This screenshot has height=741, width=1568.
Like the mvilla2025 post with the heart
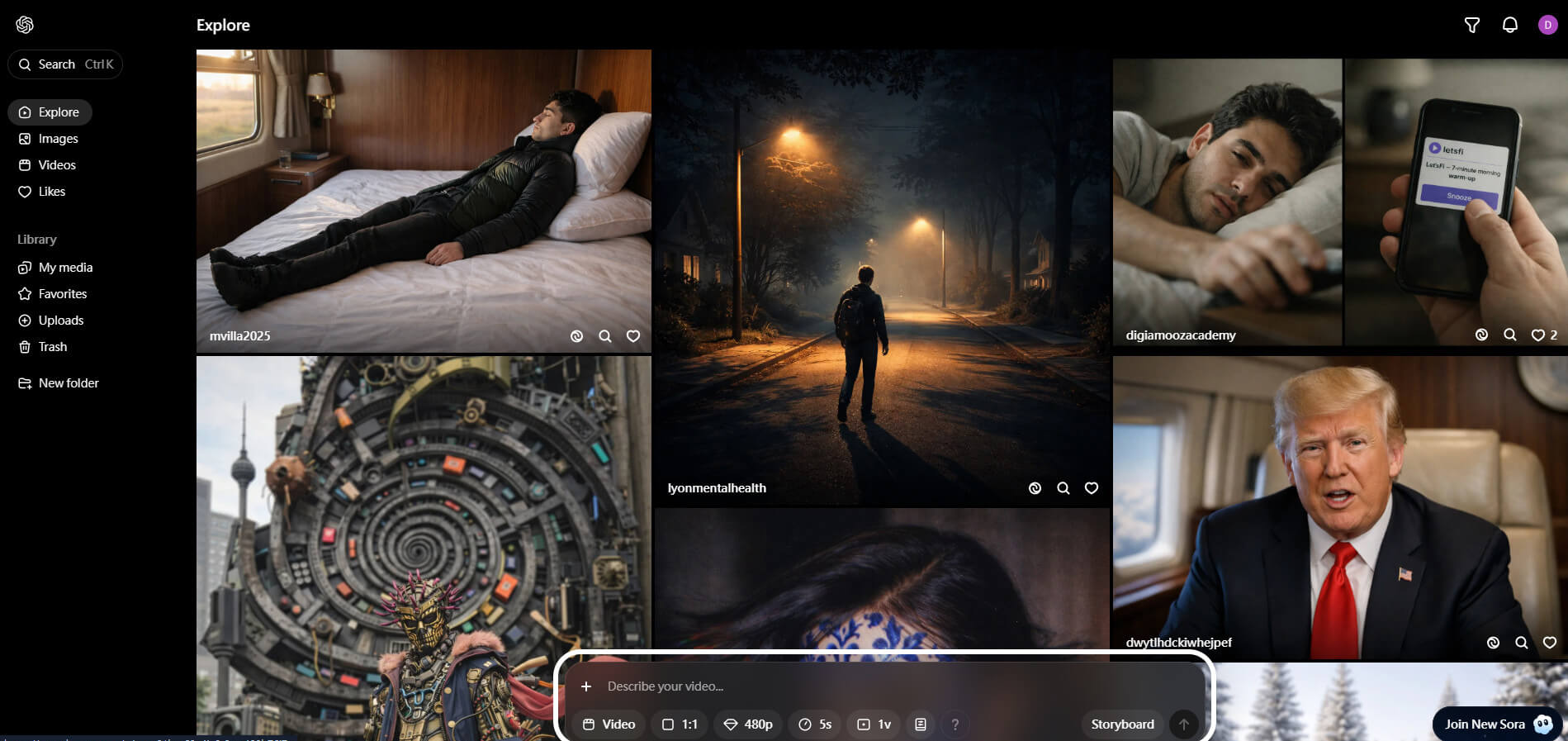[633, 336]
